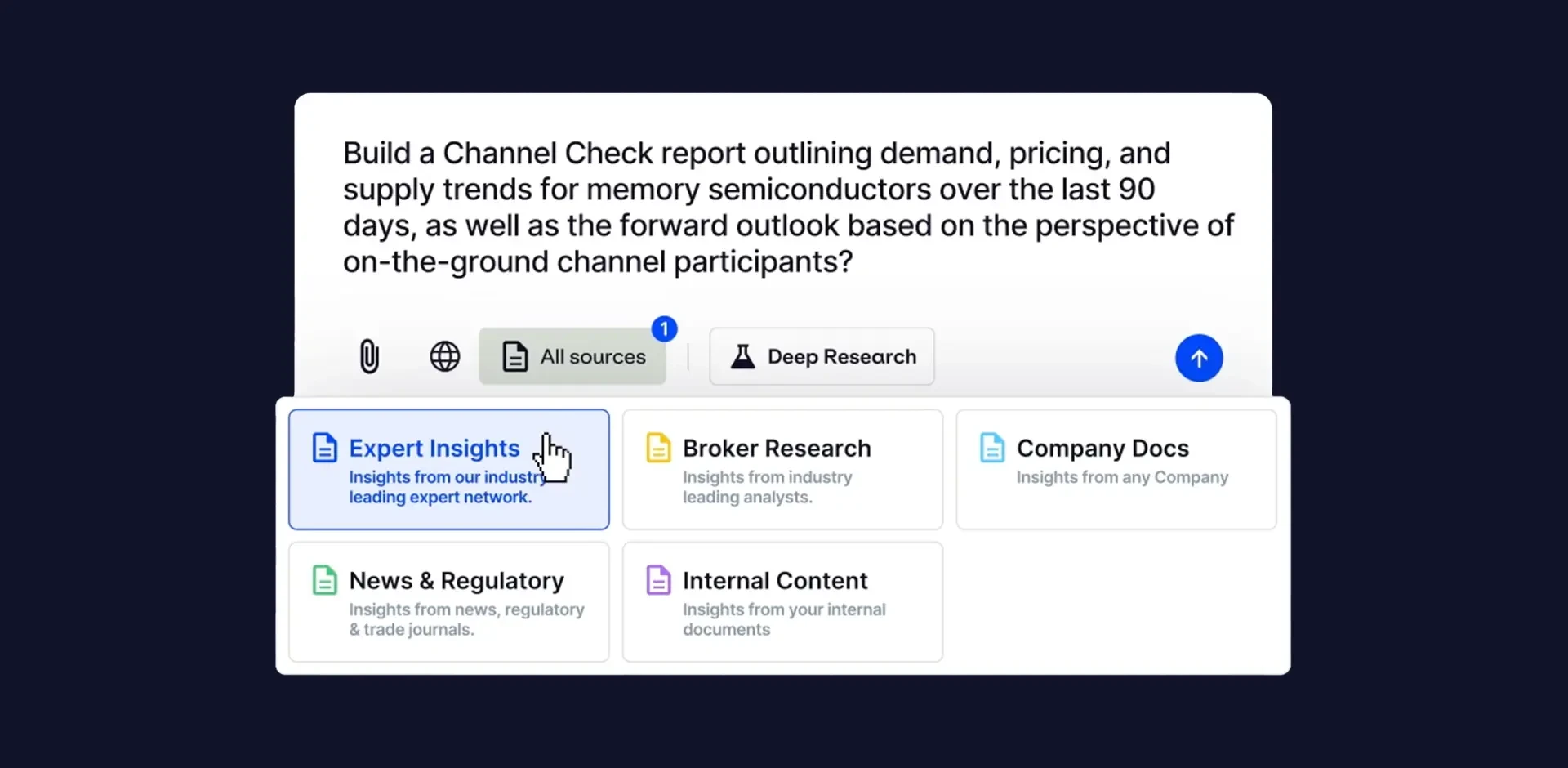Click the blue Expert Insights document icon

[x=325, y=449]
